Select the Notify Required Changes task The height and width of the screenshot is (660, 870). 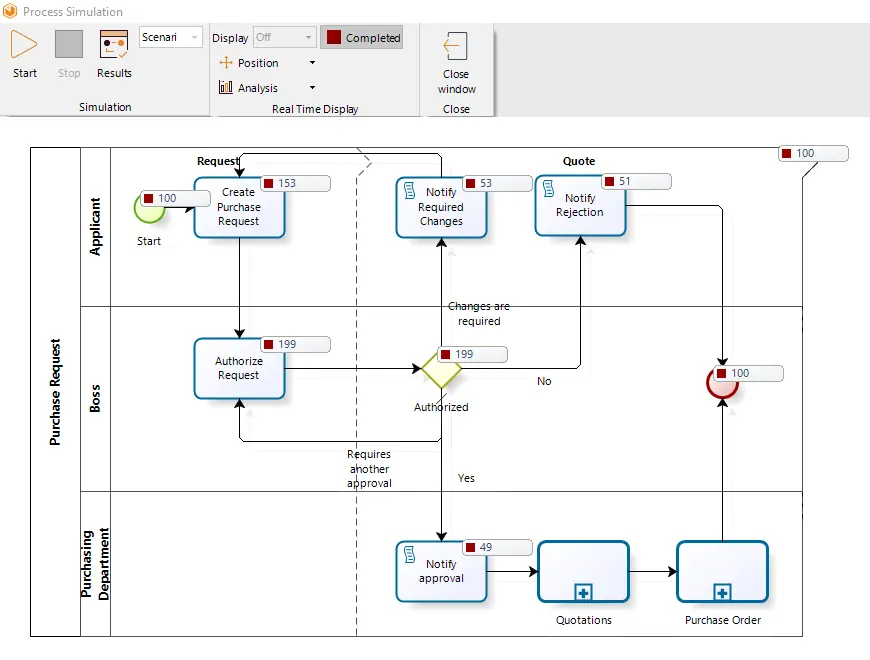pos(441,207)
